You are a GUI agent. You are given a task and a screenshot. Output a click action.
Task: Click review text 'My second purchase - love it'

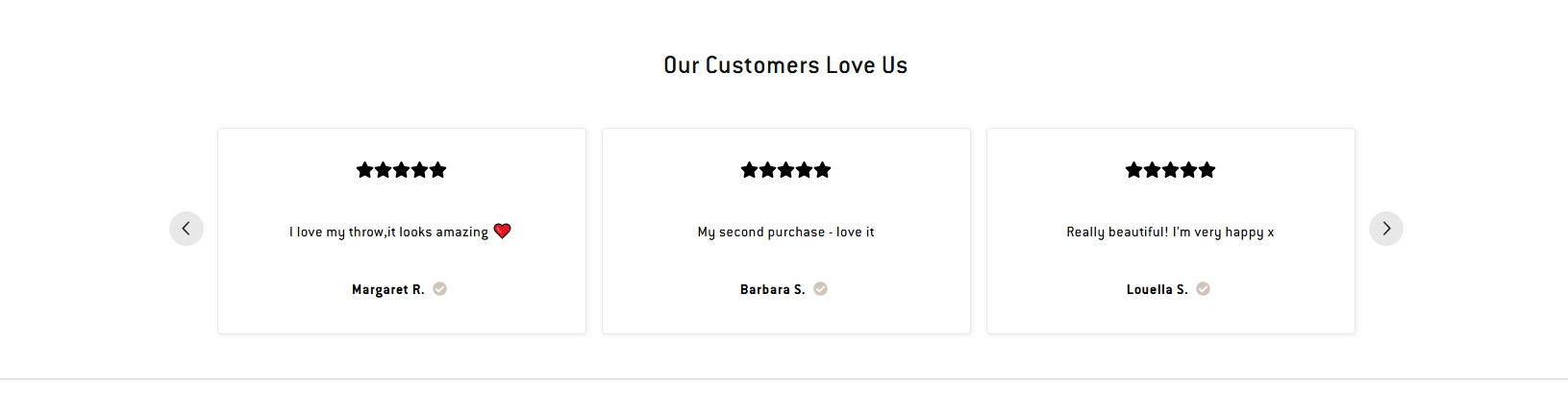(x=786, y=232)
